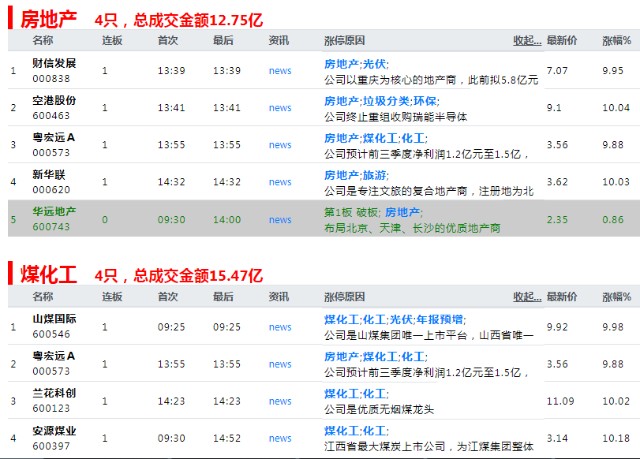Click reason text 公司是优质无烟煤龙头
Screen dimensions: 640x459
(379, 409)
